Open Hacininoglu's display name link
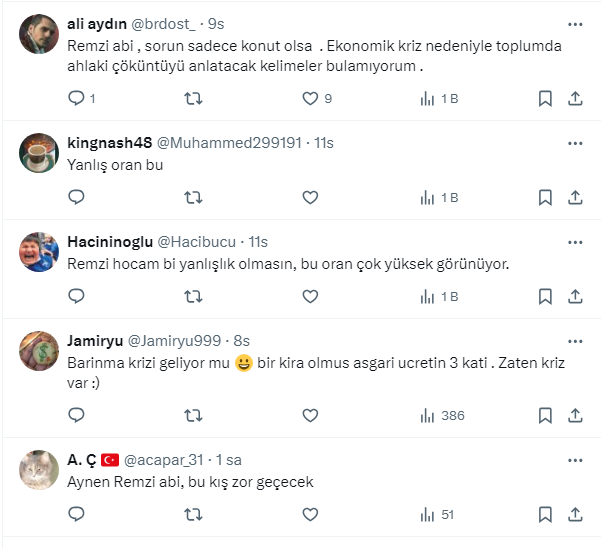This screenshot has width=601, height=549. [110, 241]
